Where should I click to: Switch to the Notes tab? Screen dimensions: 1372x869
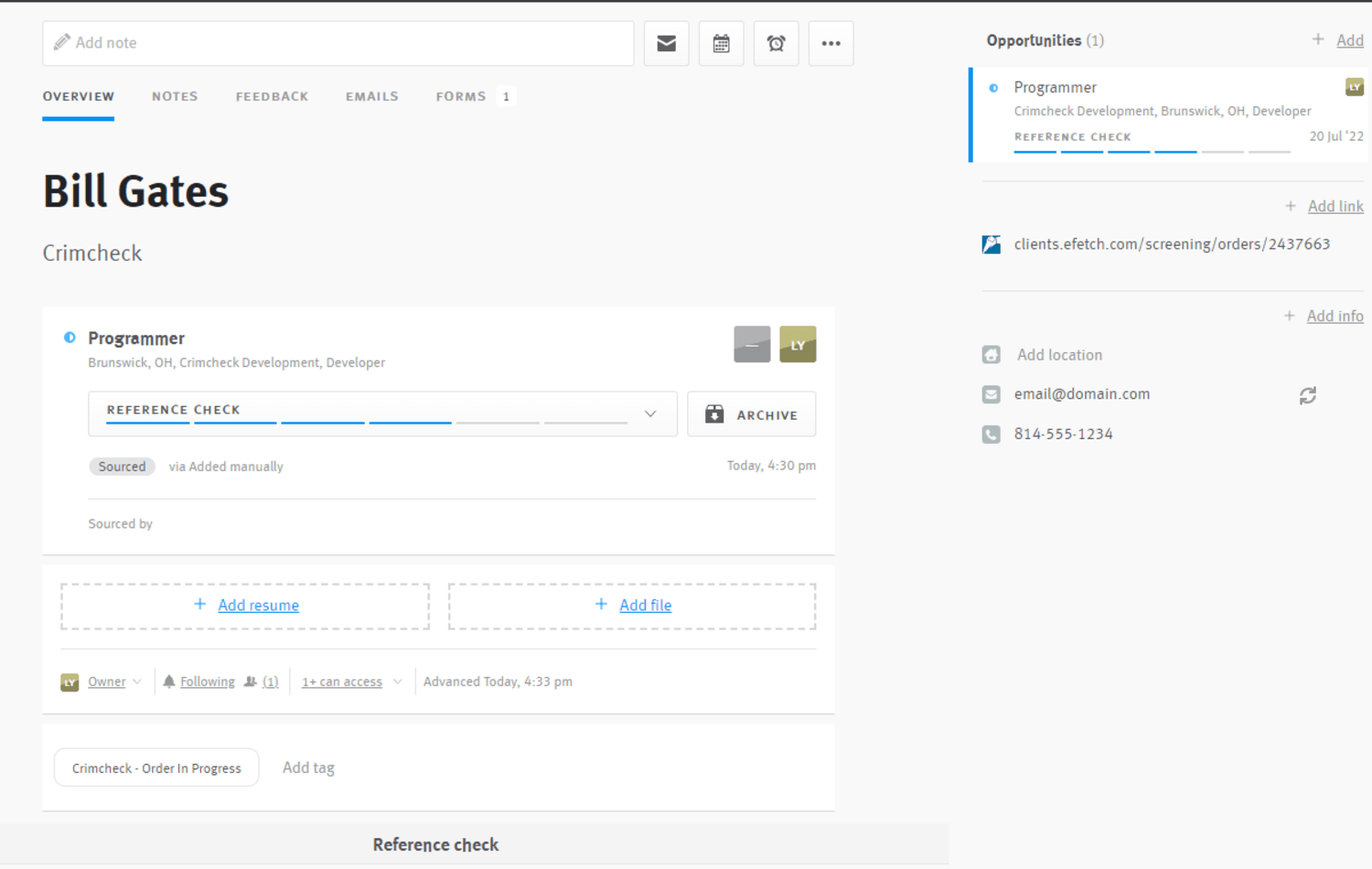175,96
